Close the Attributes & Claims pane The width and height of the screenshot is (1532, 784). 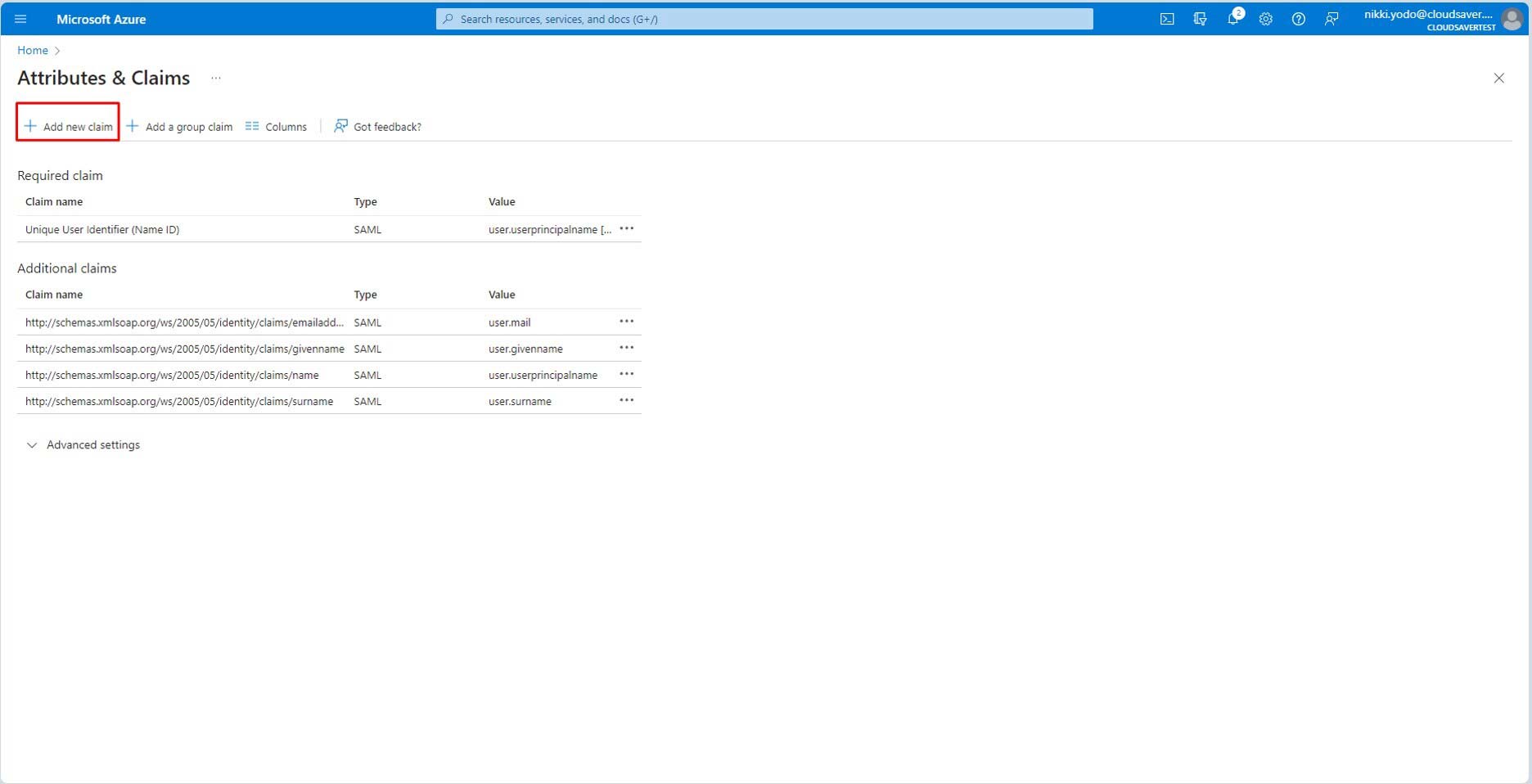pos(1498,78)
